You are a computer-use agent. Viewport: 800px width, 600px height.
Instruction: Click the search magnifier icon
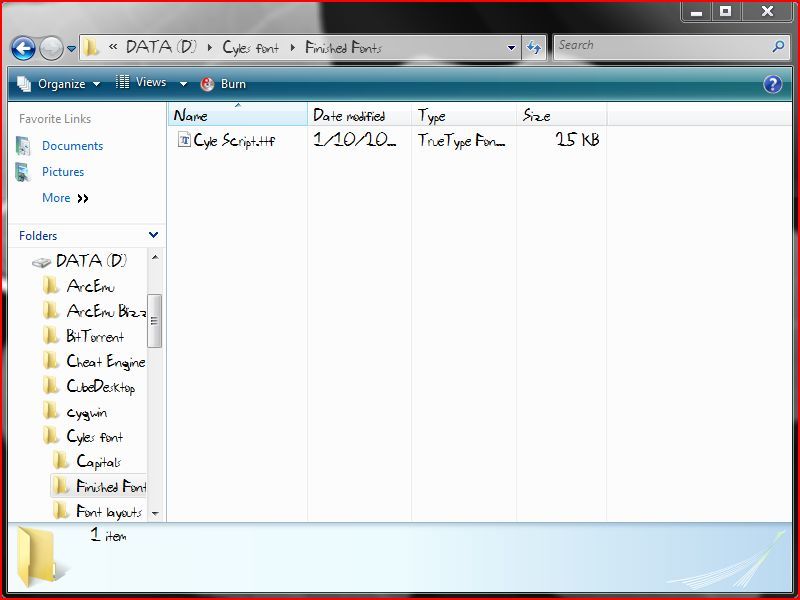(778, 47)
